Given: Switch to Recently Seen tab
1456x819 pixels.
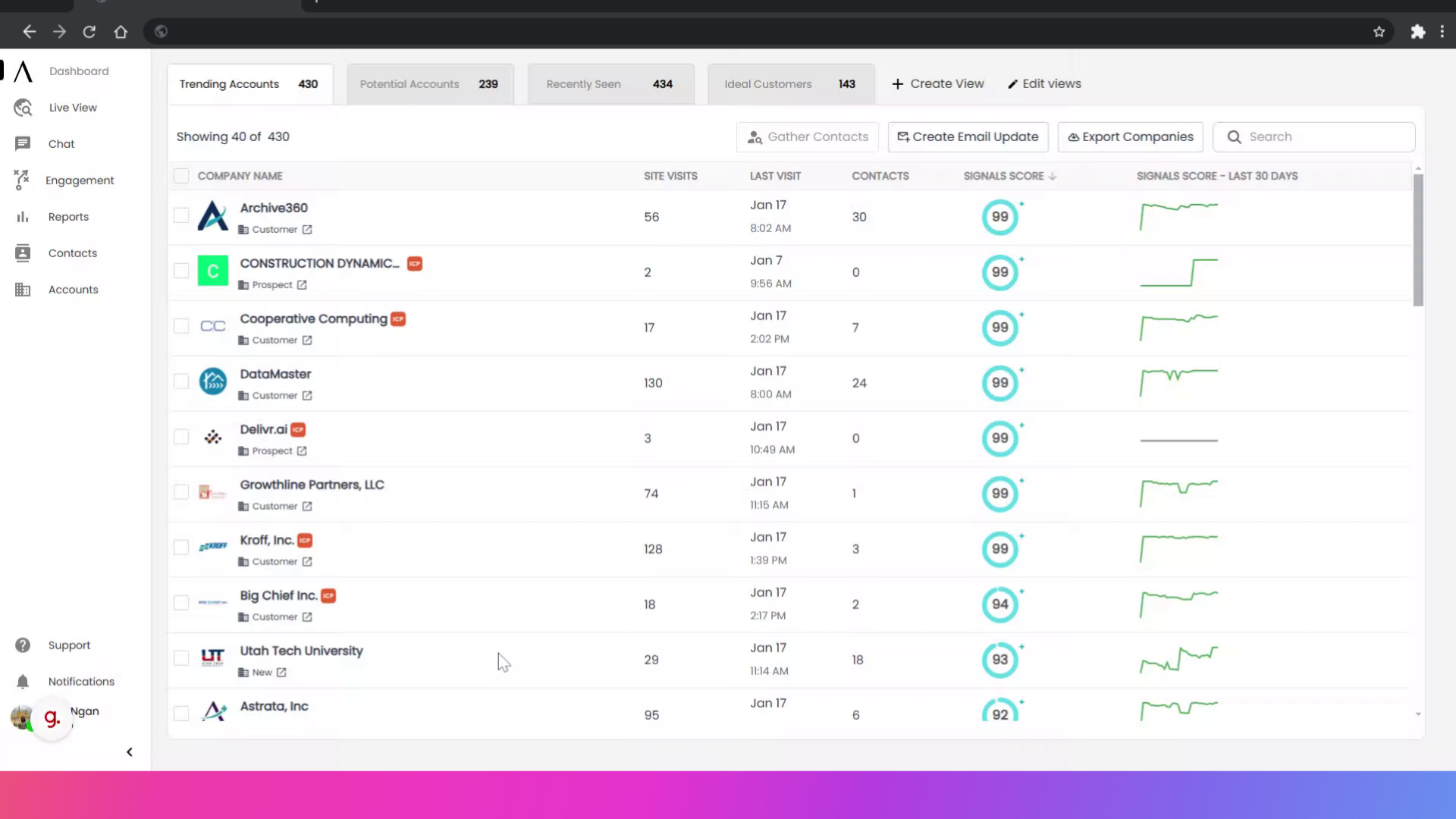Looking at the screenshot, I should coord(610,84).
